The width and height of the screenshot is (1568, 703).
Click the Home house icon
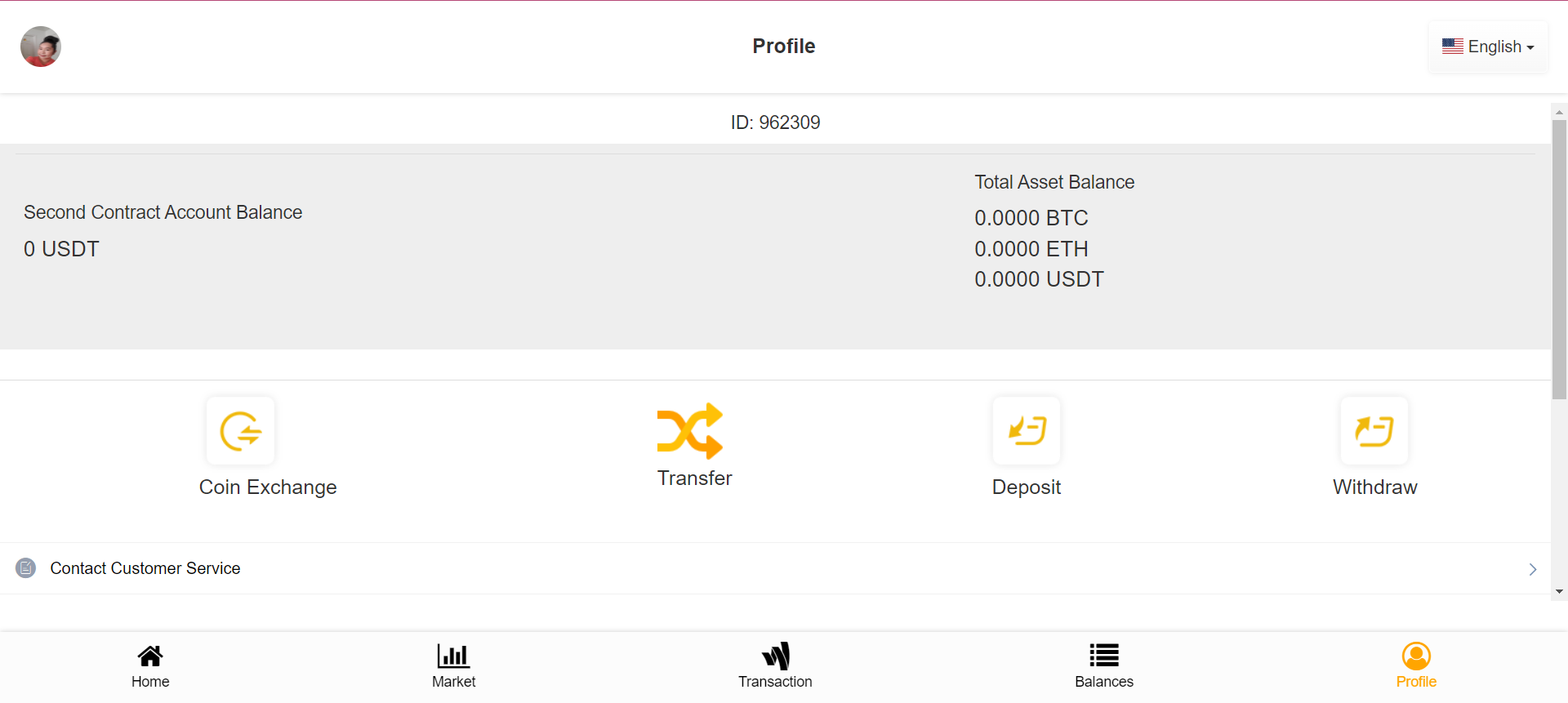pyautogui.click(x=150, y=656)
